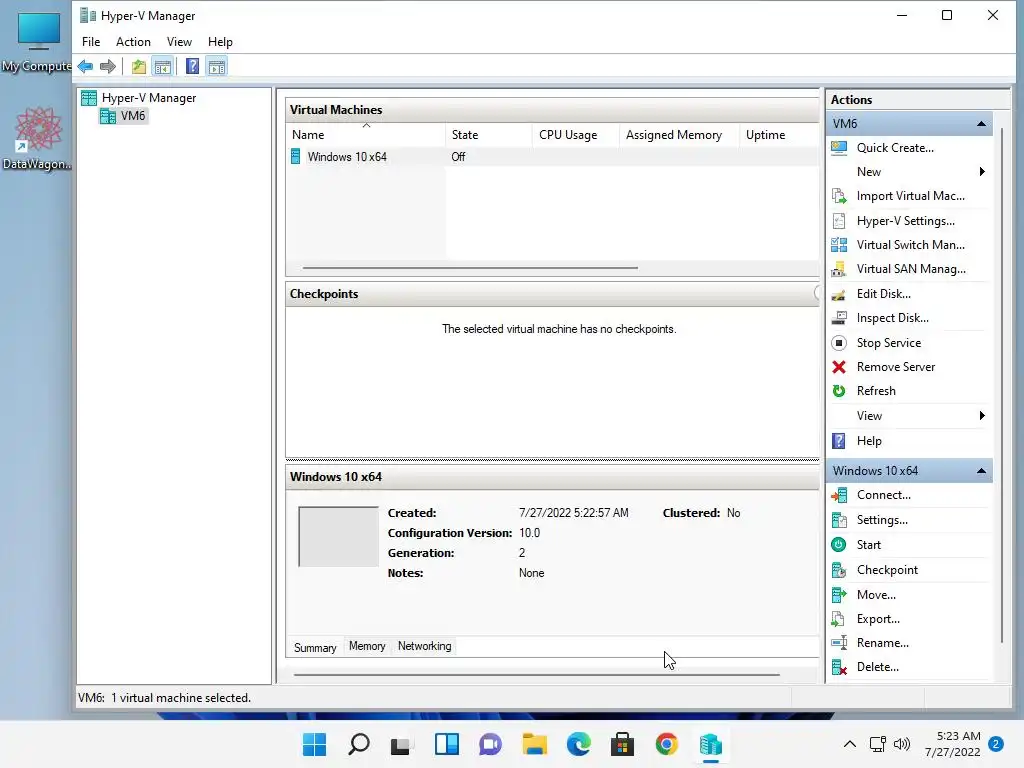This screenshot has height=768, width=1024.
Task: Open Import Virtual Machine action
Action: (x=910, y=196)
